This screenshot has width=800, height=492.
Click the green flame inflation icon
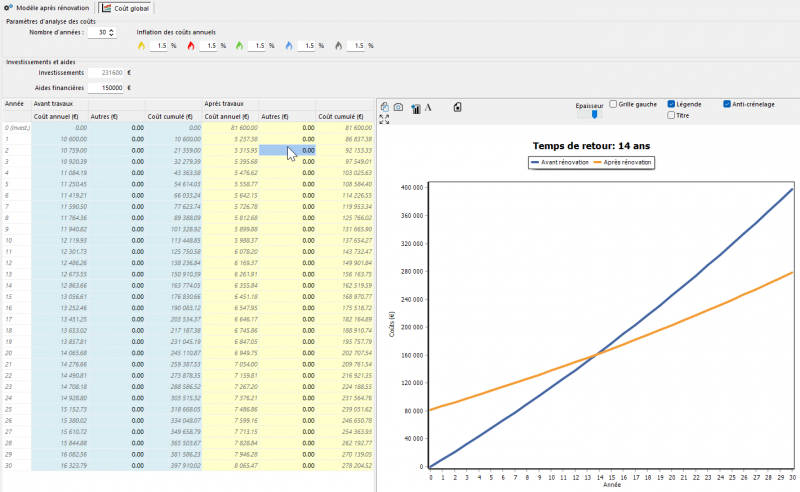click(238, 46)
